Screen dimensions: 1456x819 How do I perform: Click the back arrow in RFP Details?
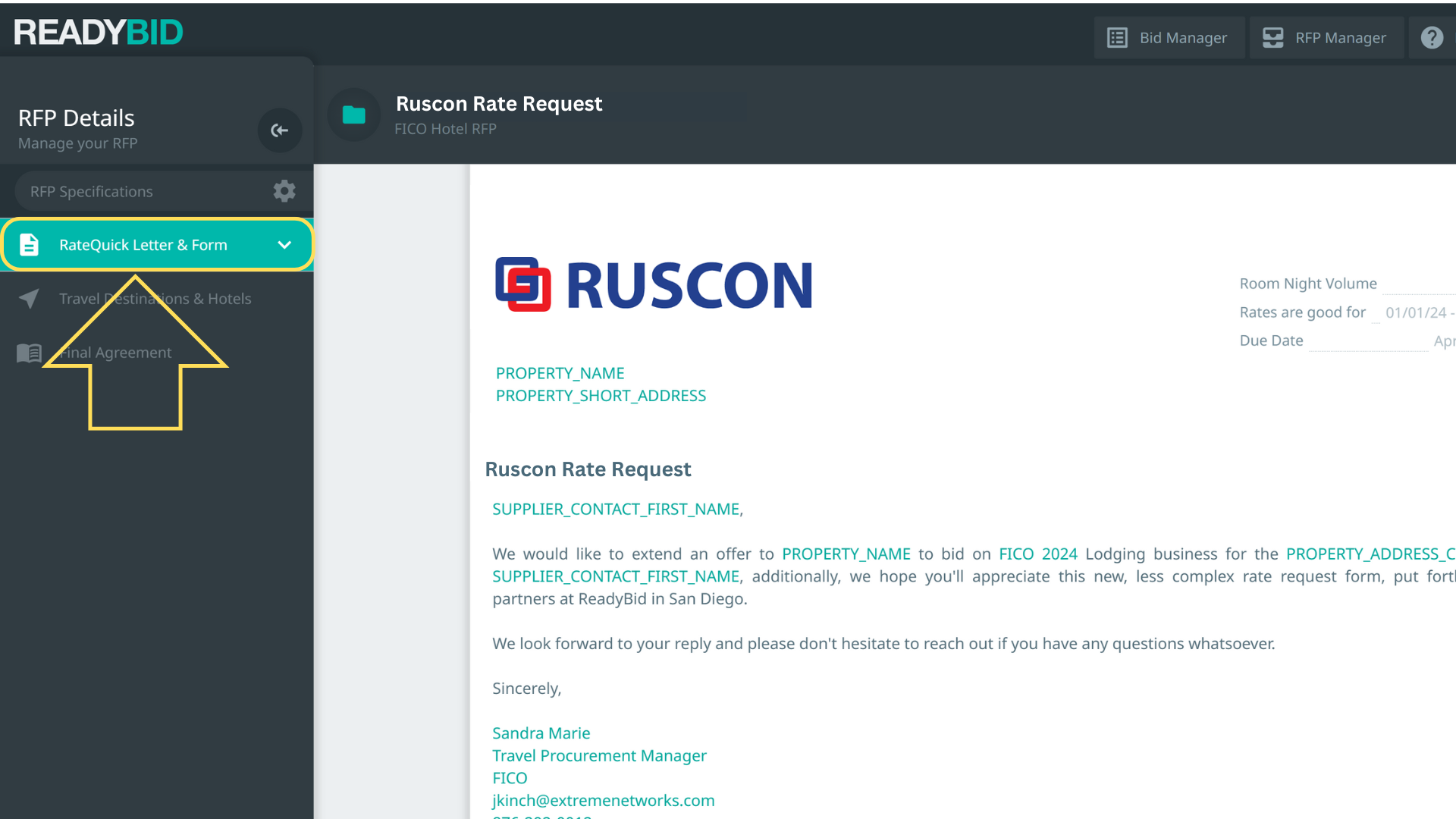point(279,130)
